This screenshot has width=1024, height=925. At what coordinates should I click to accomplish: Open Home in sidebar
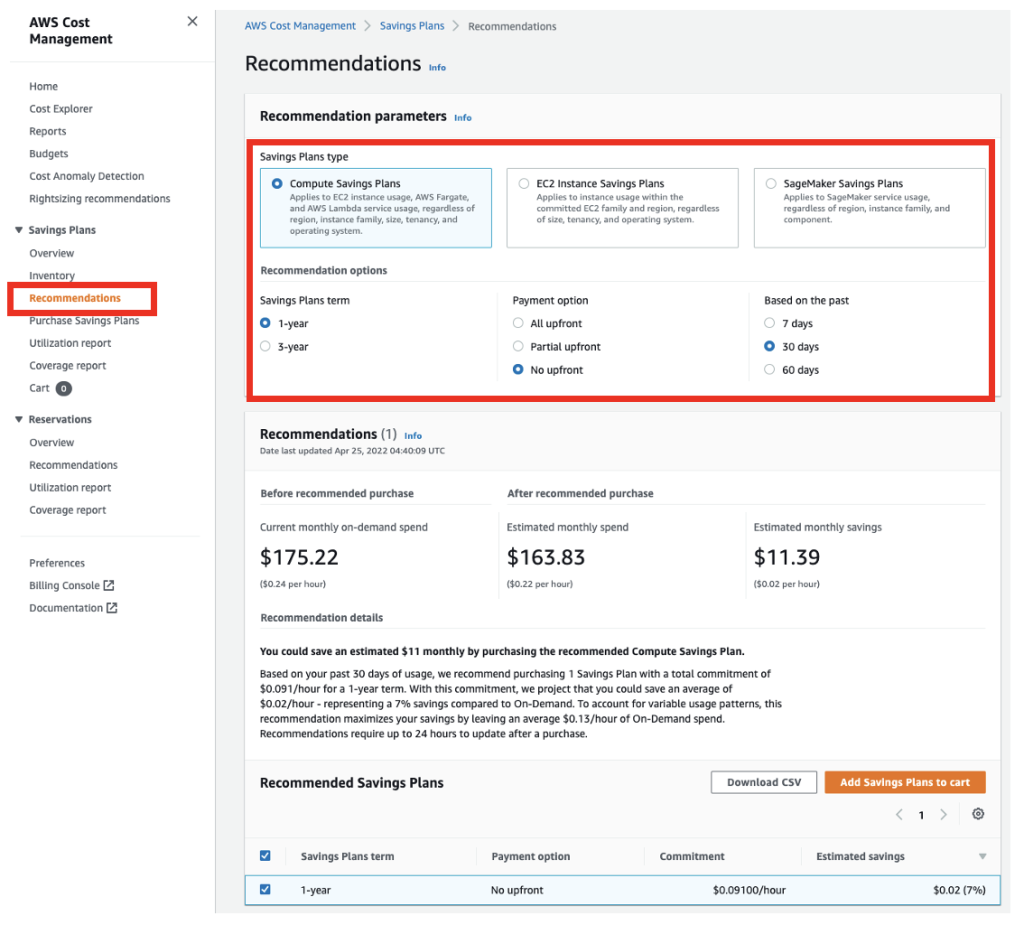pos(44,86)
